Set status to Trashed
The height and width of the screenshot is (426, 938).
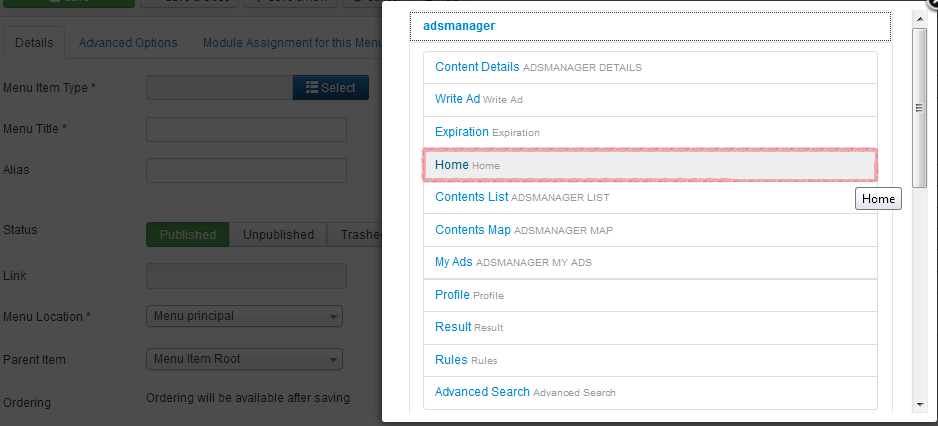click(356, 235)
